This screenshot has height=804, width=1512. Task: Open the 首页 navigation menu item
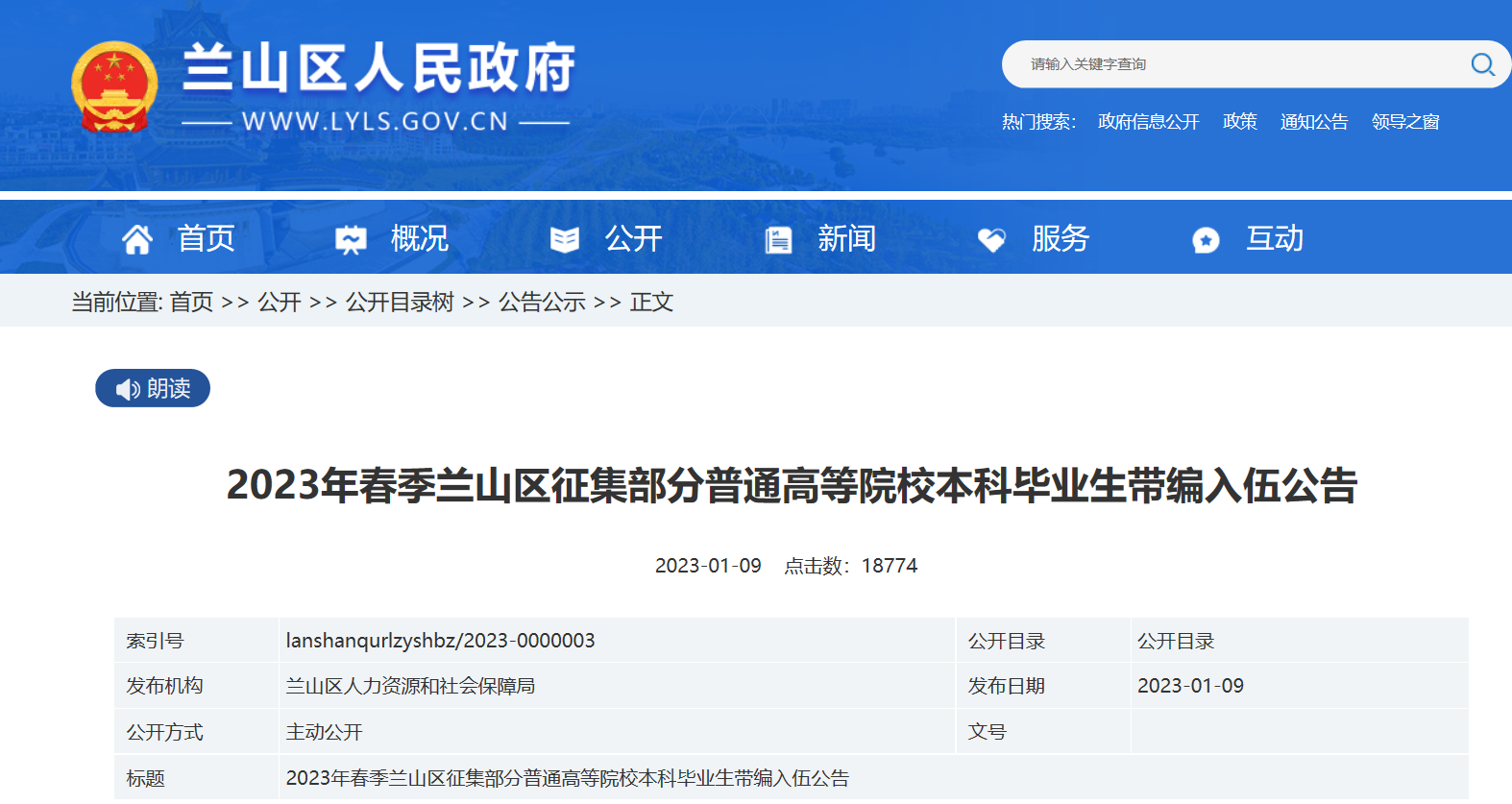[206, 238]
